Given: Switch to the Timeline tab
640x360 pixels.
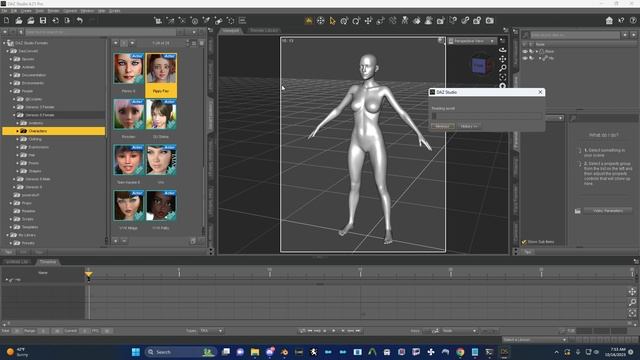Looking at the screenshot, I should (48, 262).
